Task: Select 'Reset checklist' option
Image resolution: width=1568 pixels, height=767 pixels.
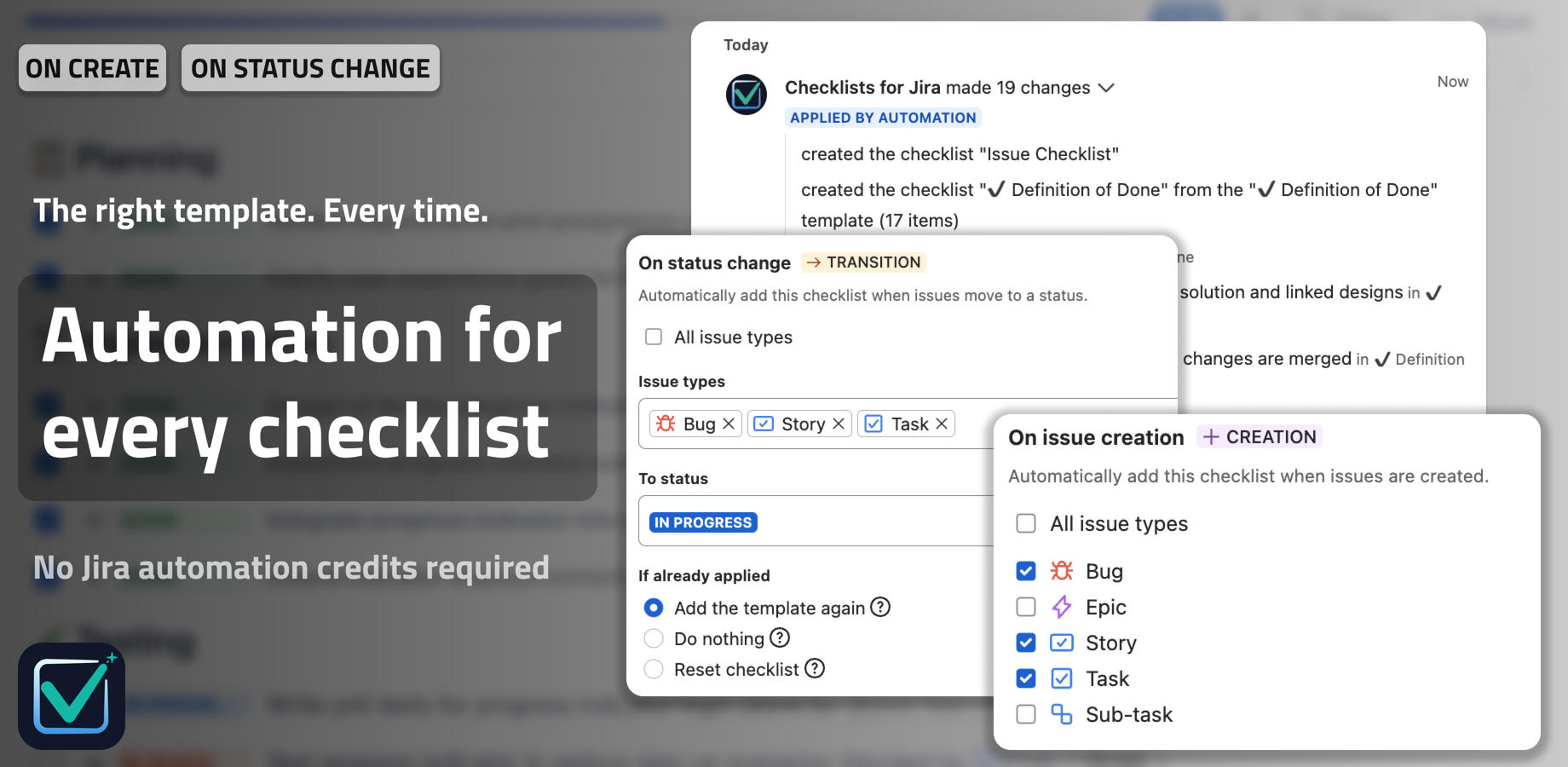Action: click(x=654, y=669)
